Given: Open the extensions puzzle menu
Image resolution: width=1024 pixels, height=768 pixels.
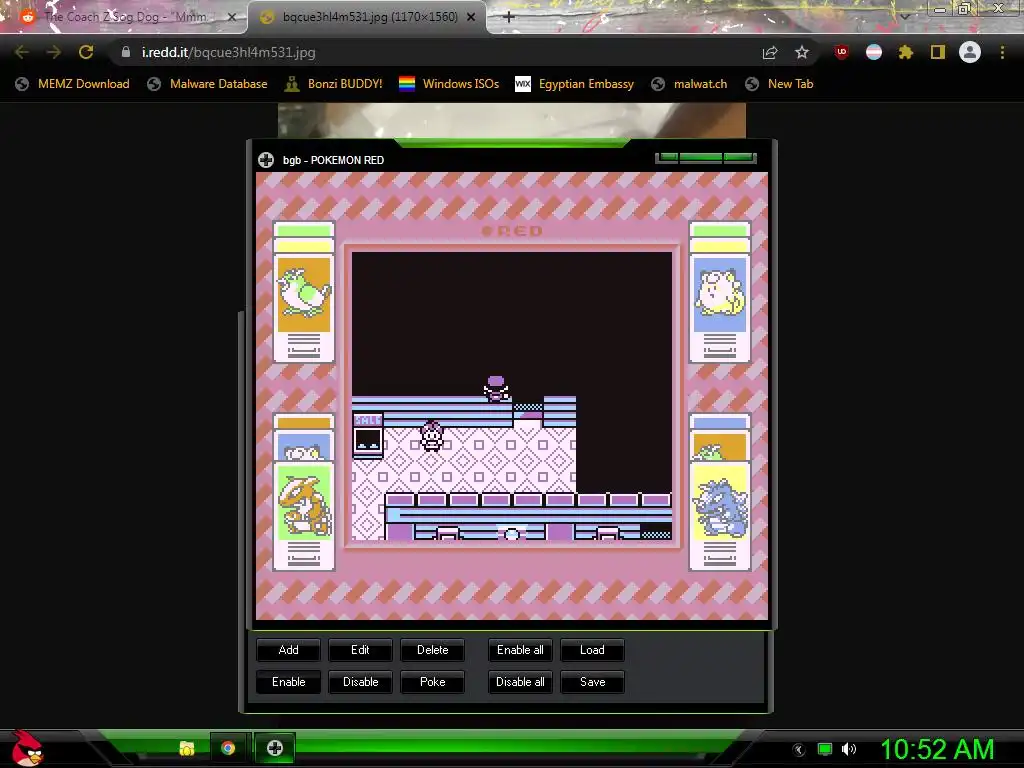Looking at the screenshot, I should 905,52.
